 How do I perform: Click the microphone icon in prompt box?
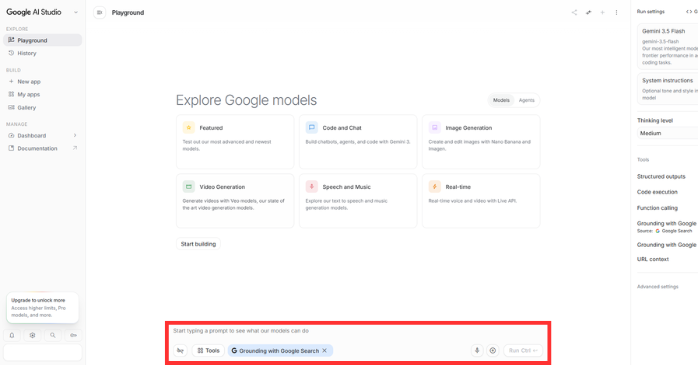pos(477,350)
